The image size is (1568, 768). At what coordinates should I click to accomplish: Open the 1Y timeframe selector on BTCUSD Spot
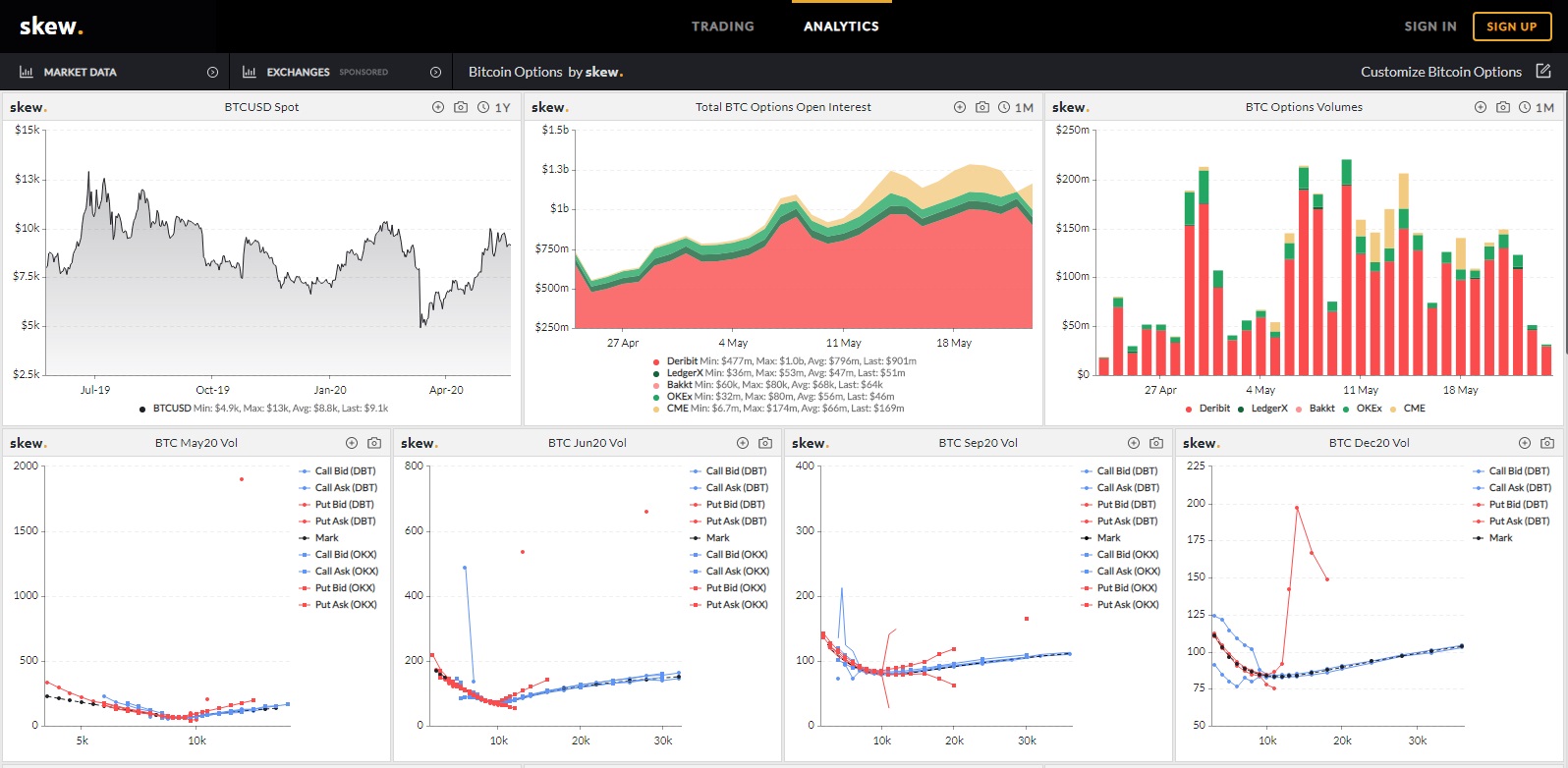tap(494, 107)
